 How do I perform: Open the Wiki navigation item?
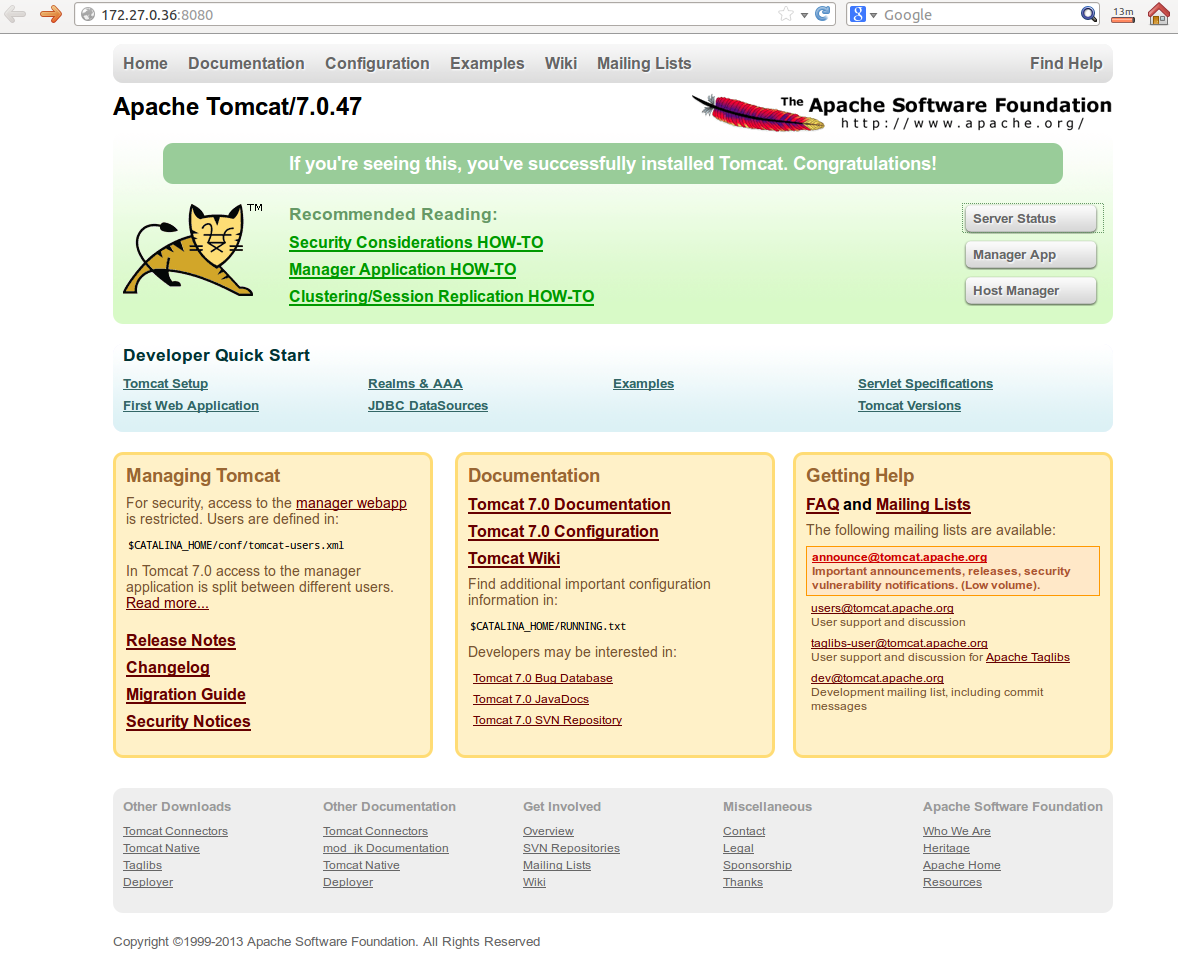coord(560,64)
